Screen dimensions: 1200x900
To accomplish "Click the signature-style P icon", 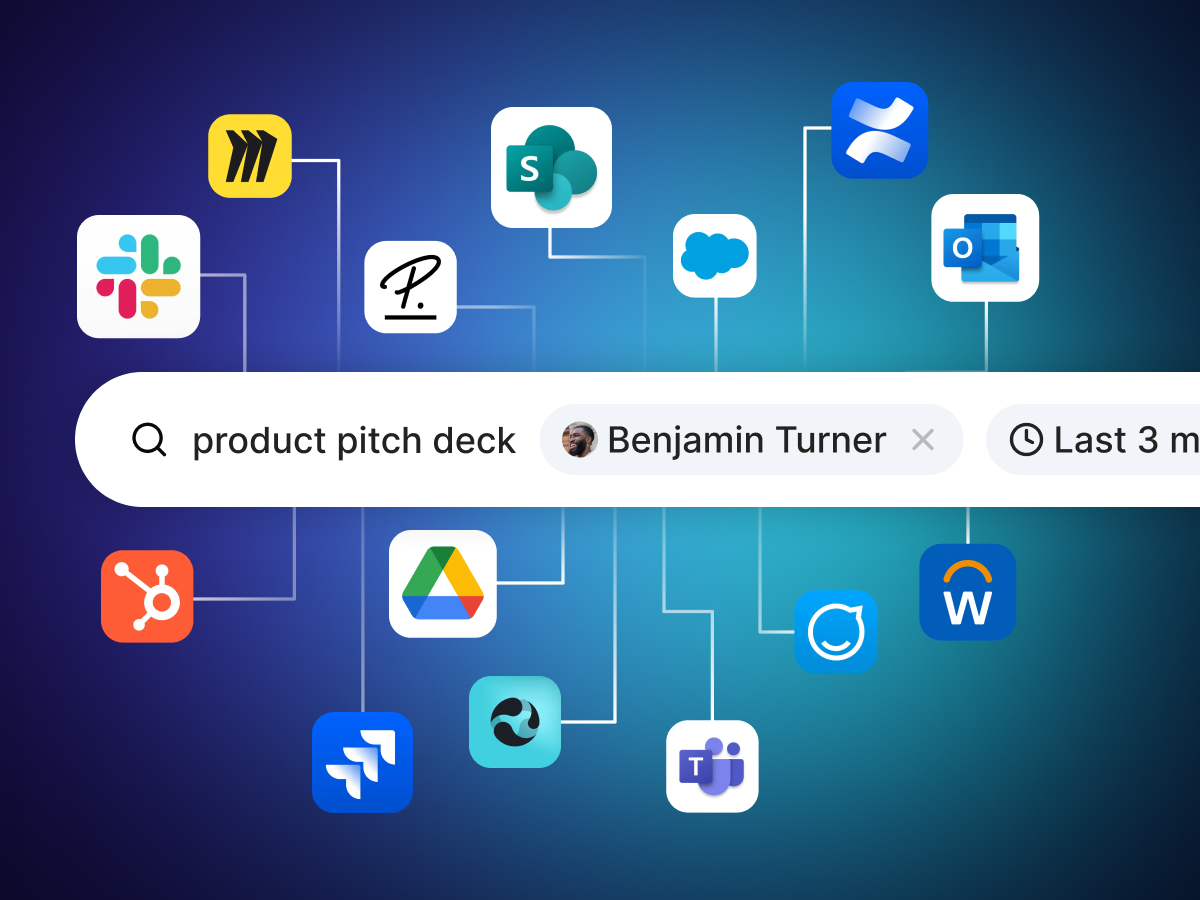I will pos(410,287).
